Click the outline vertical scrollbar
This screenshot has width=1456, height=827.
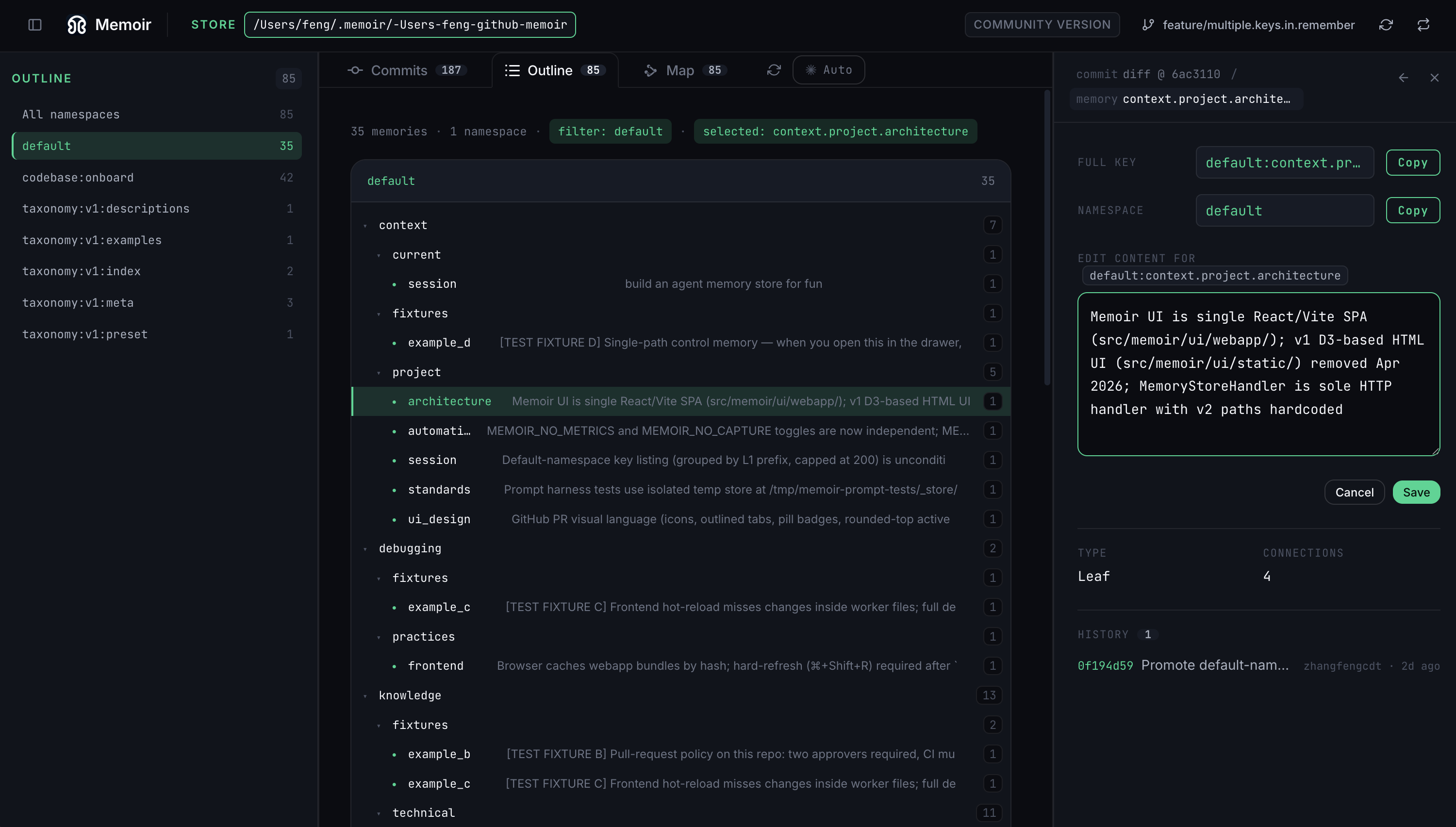(1047, 237)
